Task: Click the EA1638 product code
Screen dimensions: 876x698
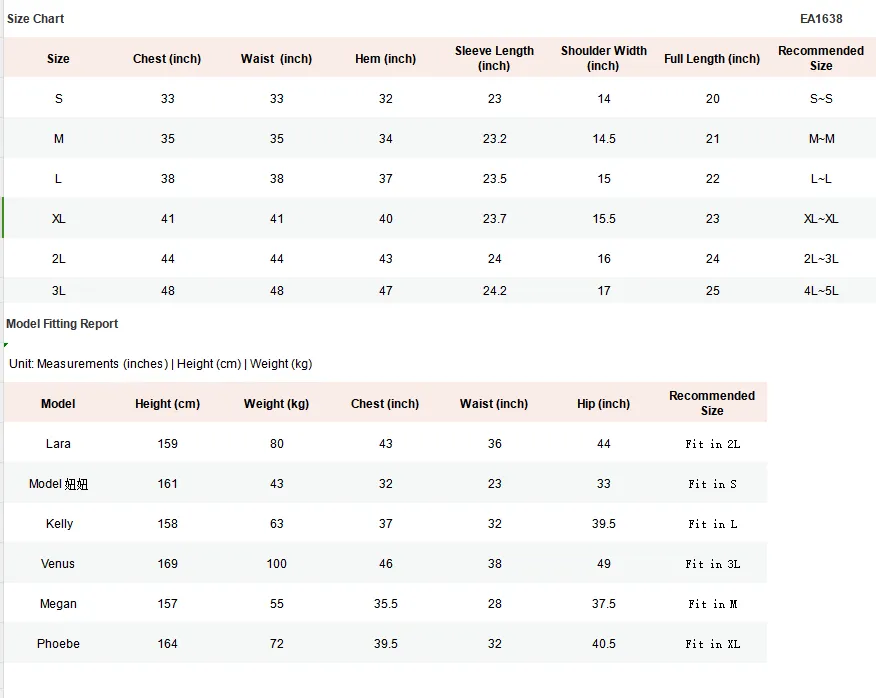Action: pos(821,19)
